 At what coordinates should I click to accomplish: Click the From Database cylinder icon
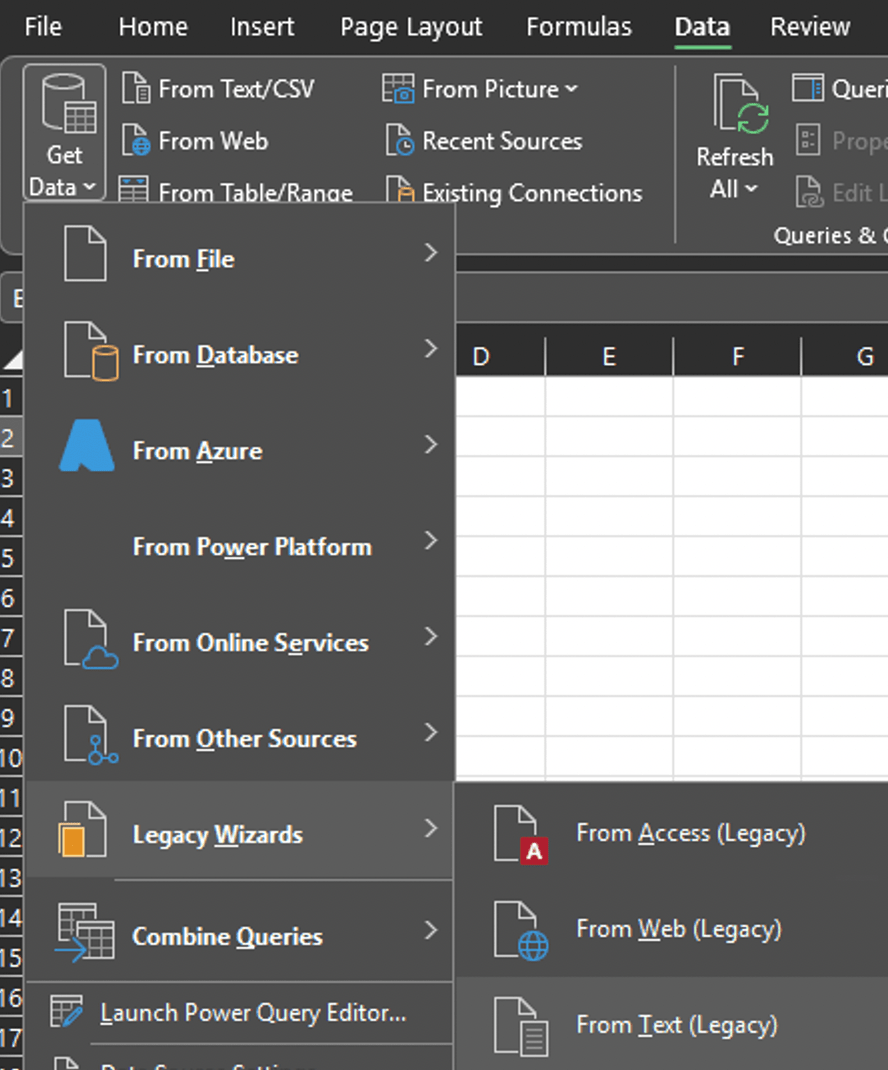click(91, 351)
